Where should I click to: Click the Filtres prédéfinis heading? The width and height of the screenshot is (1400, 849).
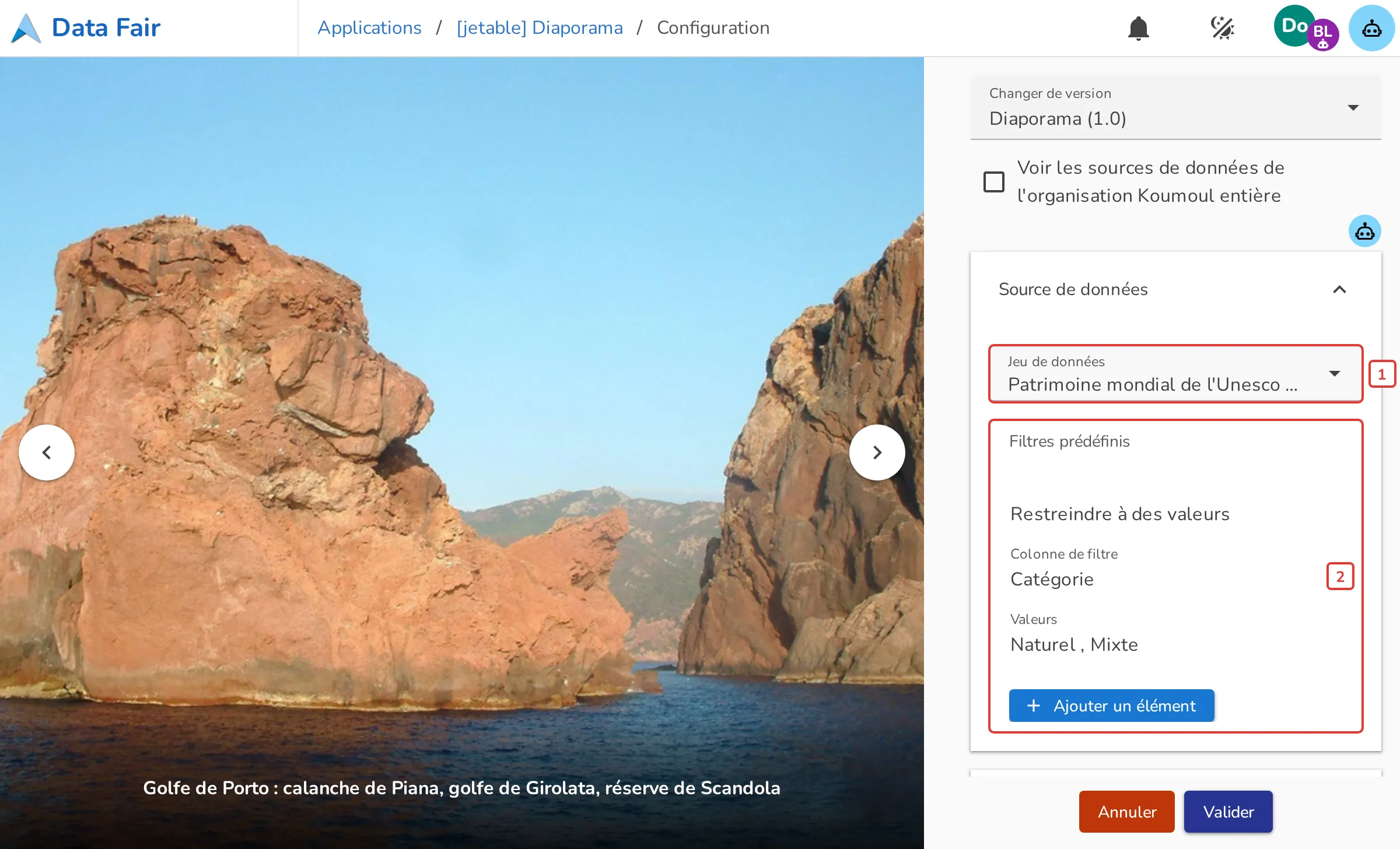tap(1069, 441)
